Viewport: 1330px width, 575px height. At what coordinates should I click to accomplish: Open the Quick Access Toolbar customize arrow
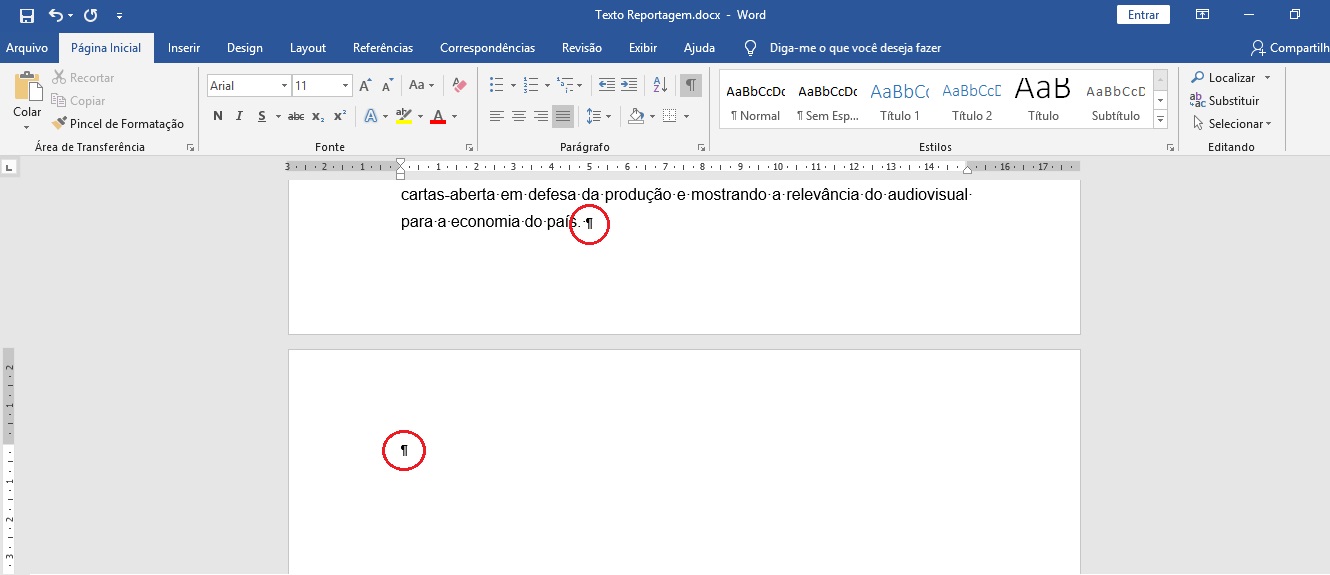pos(120,16)
